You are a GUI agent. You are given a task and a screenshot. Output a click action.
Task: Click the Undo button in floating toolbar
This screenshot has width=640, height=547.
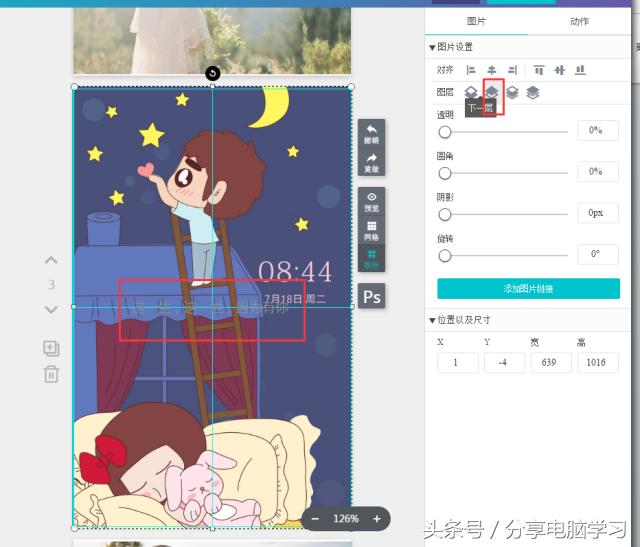click(371, 134)
